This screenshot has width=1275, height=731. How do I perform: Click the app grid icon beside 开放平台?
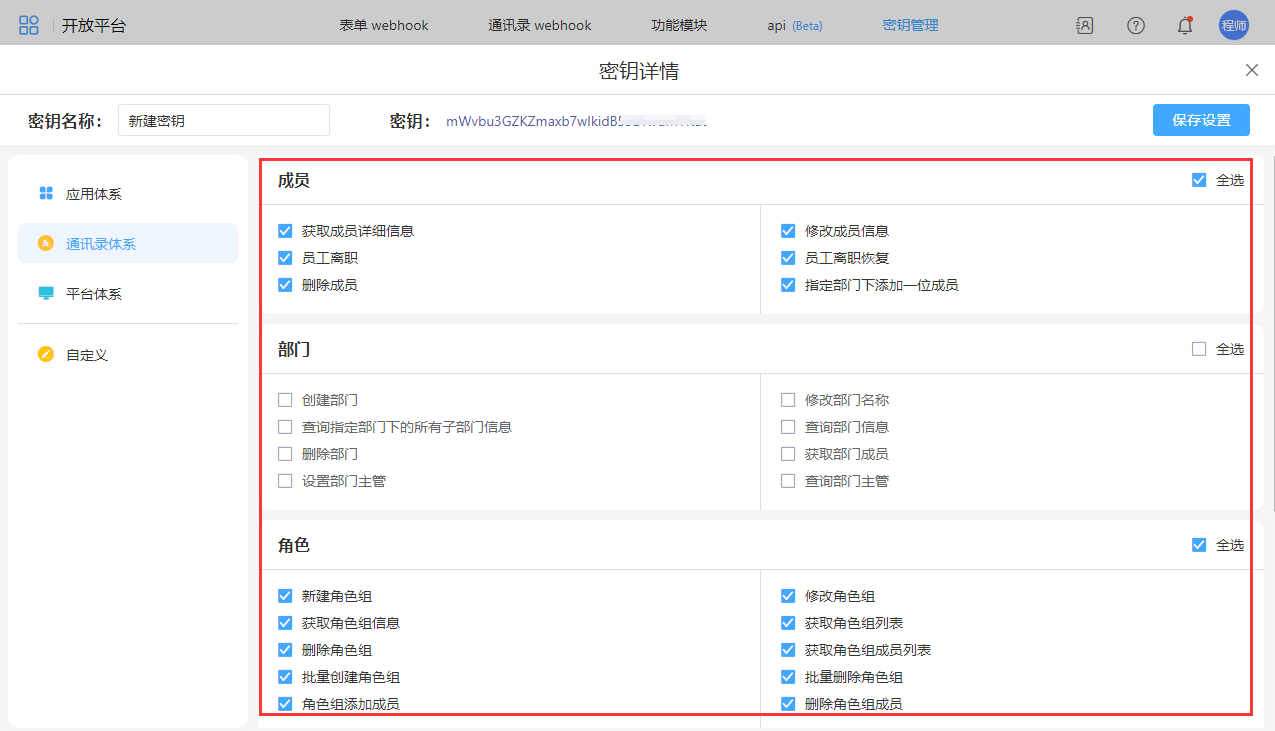[x=29, y=26]
